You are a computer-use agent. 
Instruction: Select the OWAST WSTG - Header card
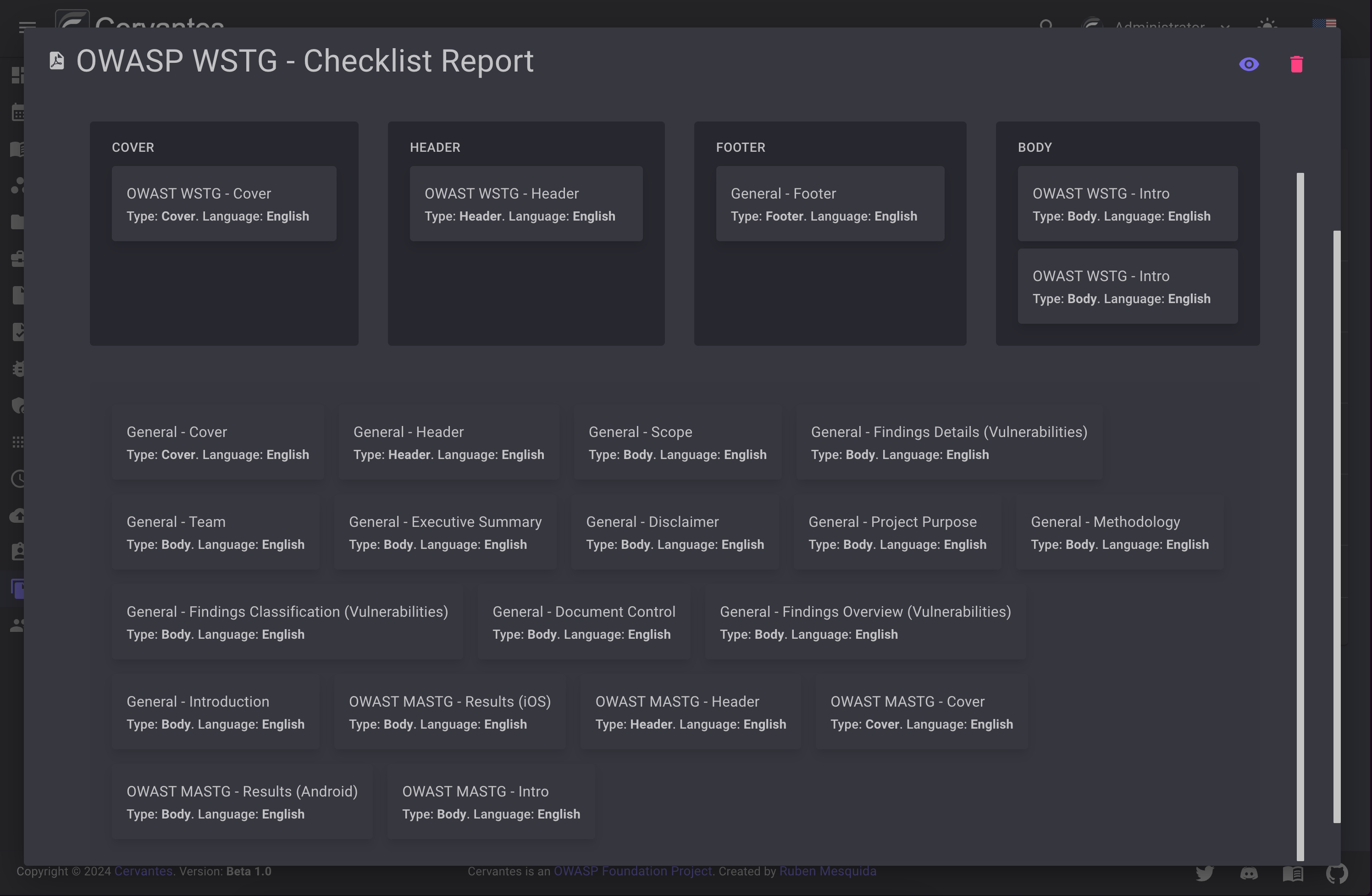(x=526, y=204)
